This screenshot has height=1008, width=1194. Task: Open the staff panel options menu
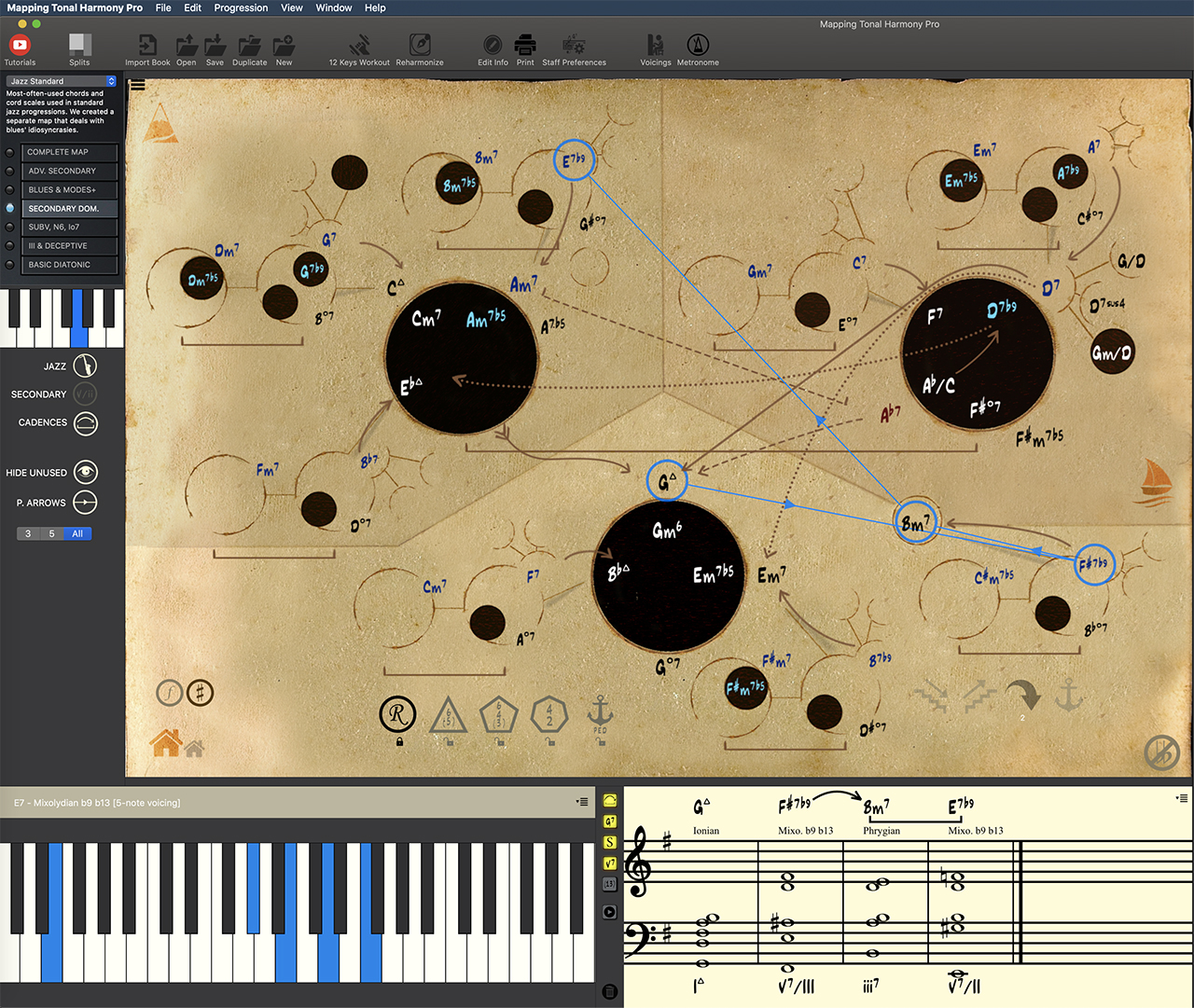[x=1182, y=798]
